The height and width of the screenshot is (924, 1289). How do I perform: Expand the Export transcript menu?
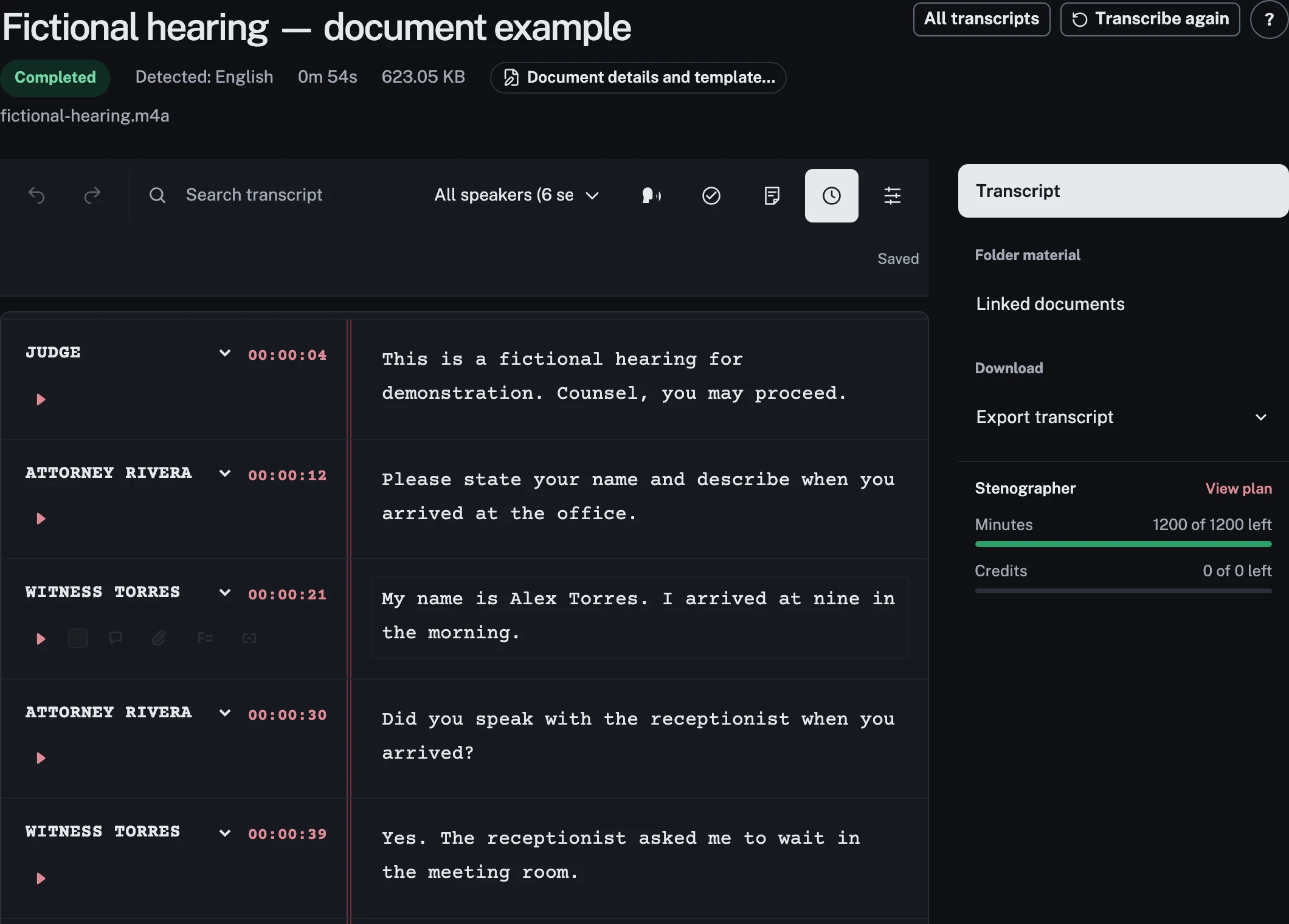(1123, 417)
